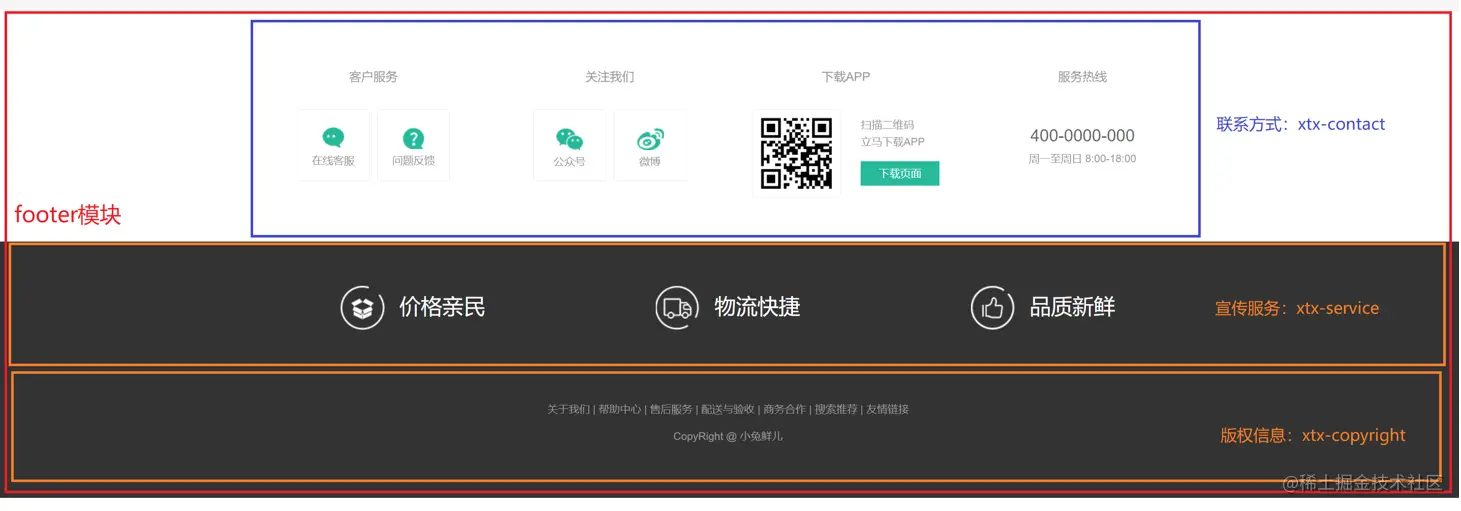Click the 品质新鲜 label text
1461x511 pixels.
tap(1072, 307)
